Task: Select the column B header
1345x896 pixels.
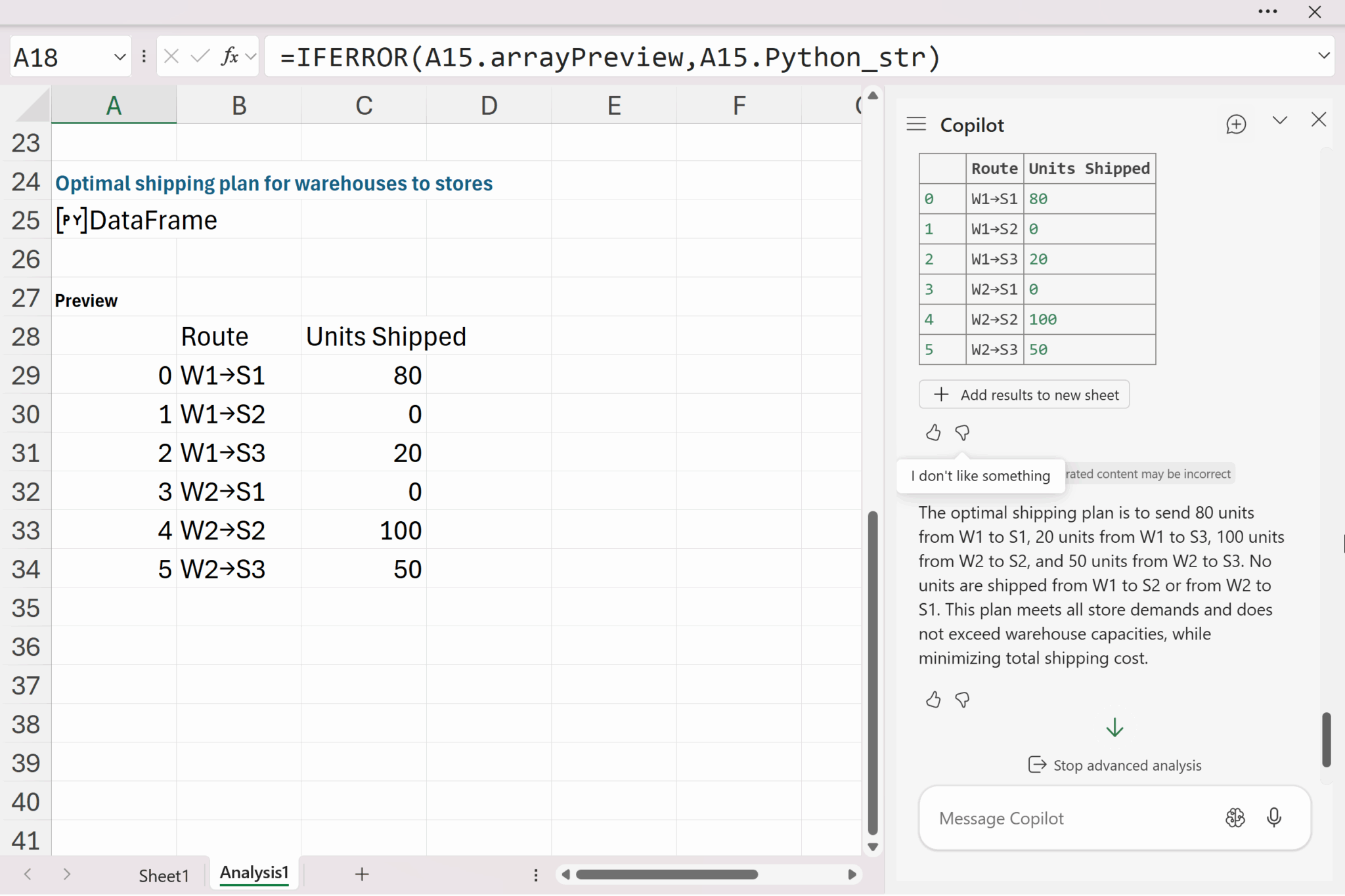Action: pos(239,106)
